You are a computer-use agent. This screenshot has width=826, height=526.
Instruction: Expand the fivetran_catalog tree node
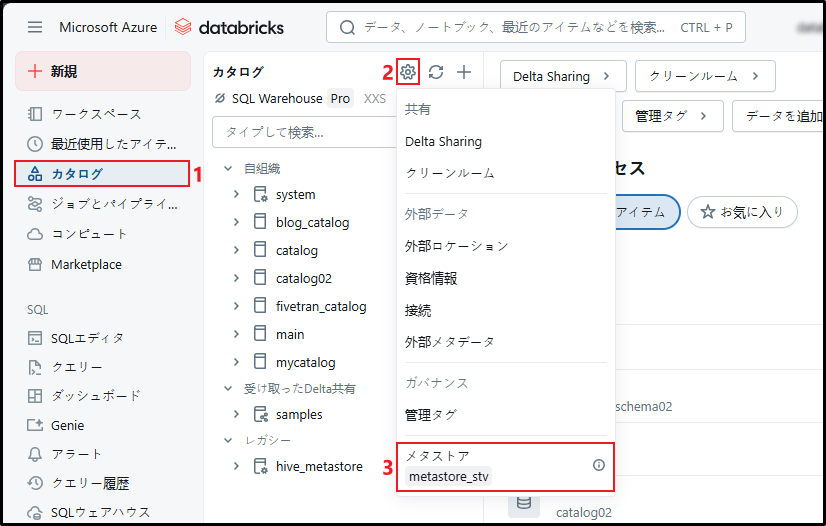[236, 306]
